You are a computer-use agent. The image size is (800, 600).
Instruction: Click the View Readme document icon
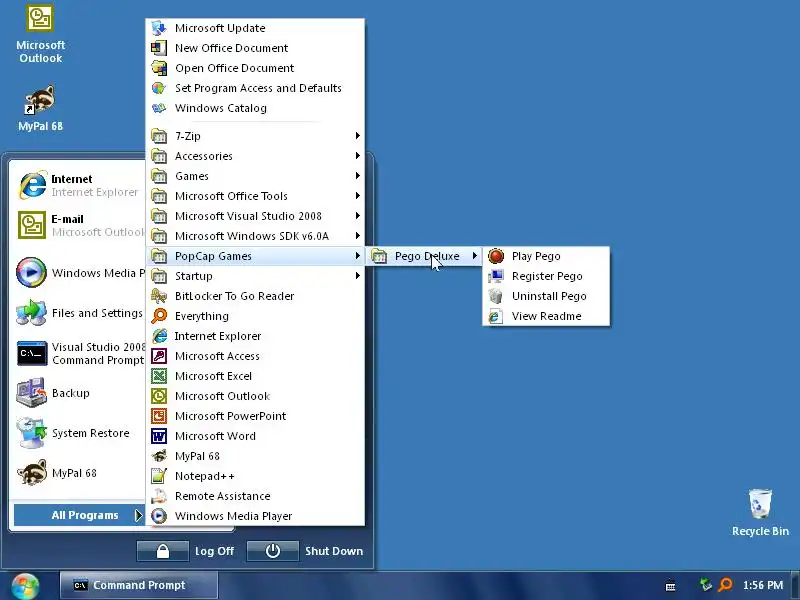tap(495, 316)
